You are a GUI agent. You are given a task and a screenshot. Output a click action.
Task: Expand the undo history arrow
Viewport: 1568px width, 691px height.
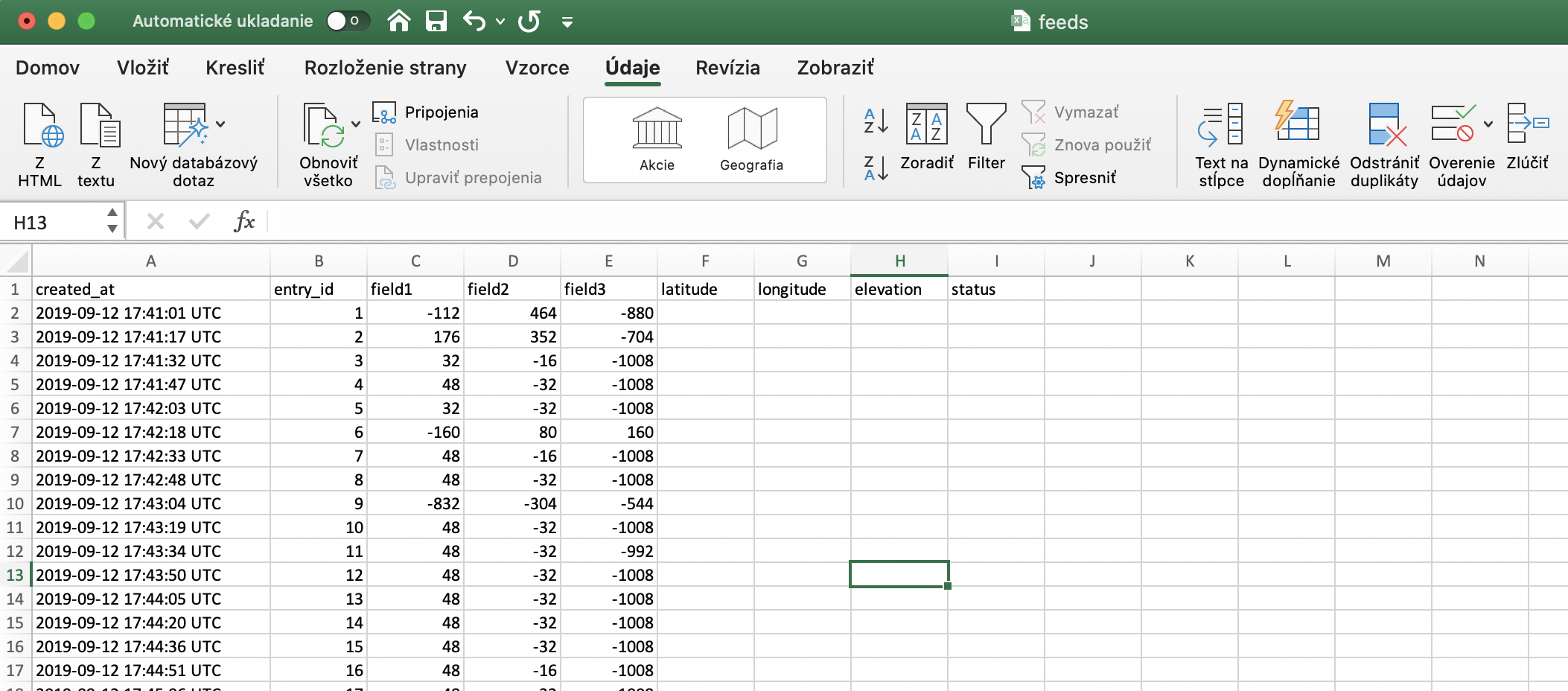[x=500, y=22]
